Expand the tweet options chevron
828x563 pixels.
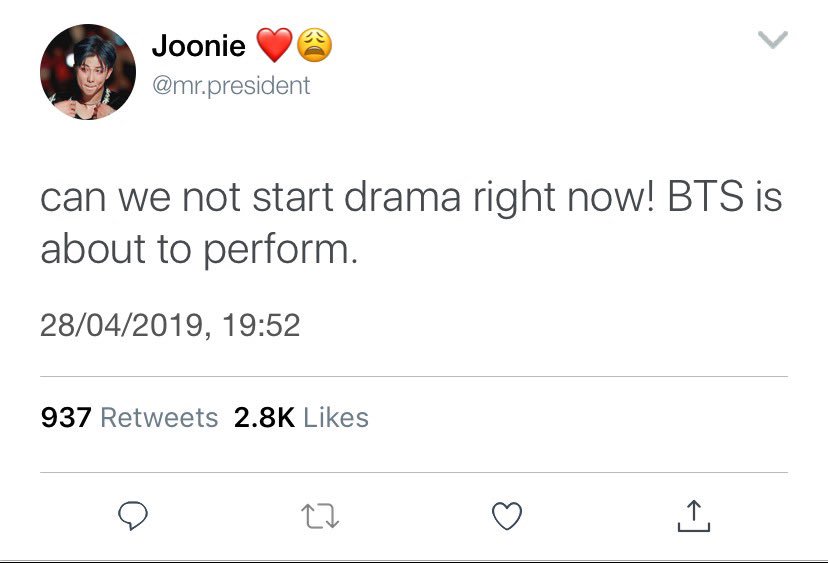click(x=773, y=40)
